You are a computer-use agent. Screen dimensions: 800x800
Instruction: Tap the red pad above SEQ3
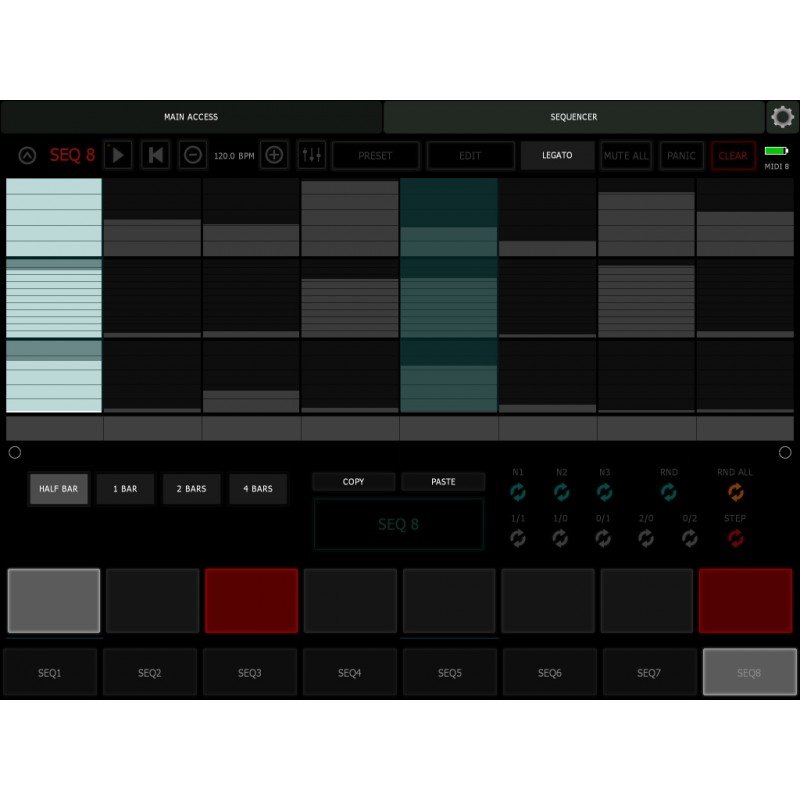[x=250, y=600]
